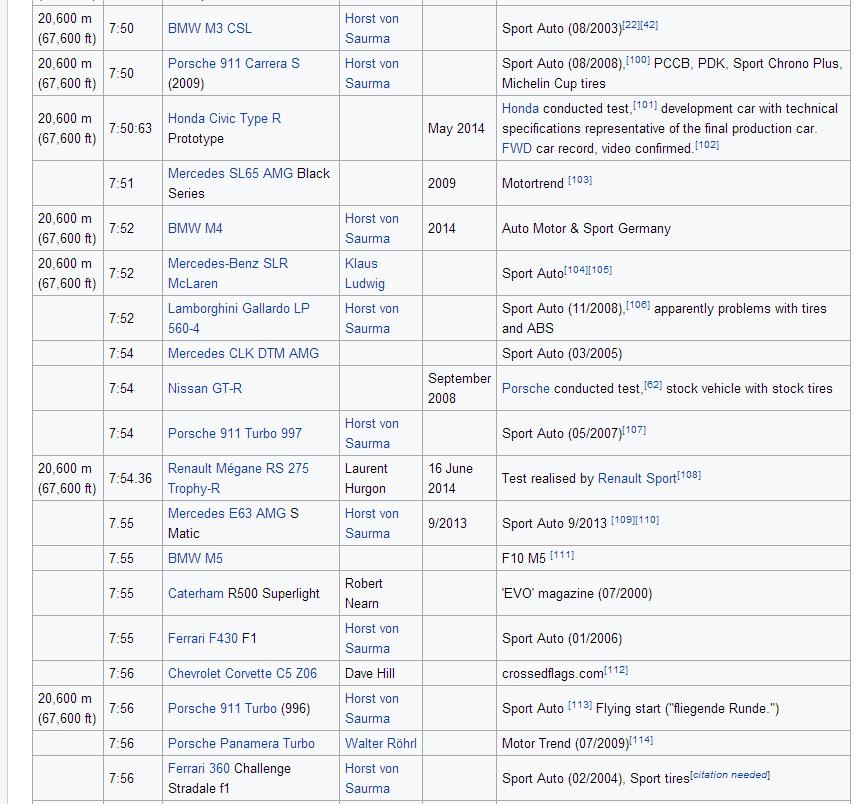This screenshot has width=866, height=804.
Task: Select the 7:50:63 lap time cell
Action: [x=133, y=128]
